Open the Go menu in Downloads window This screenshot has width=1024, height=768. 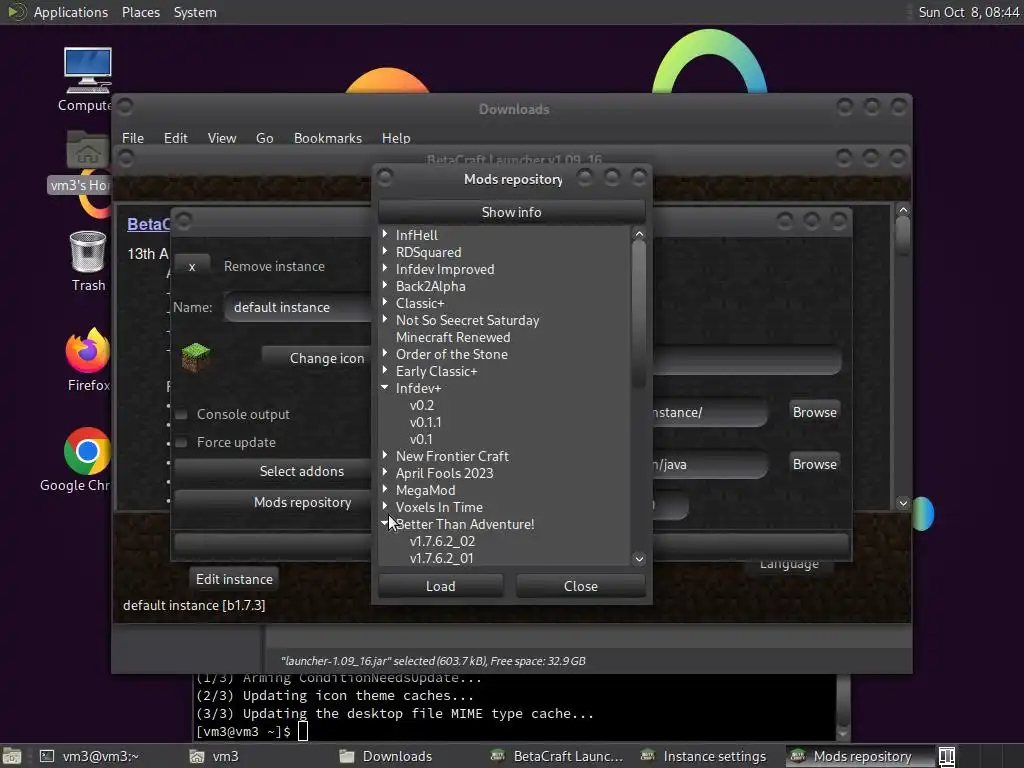coord(264,138)
